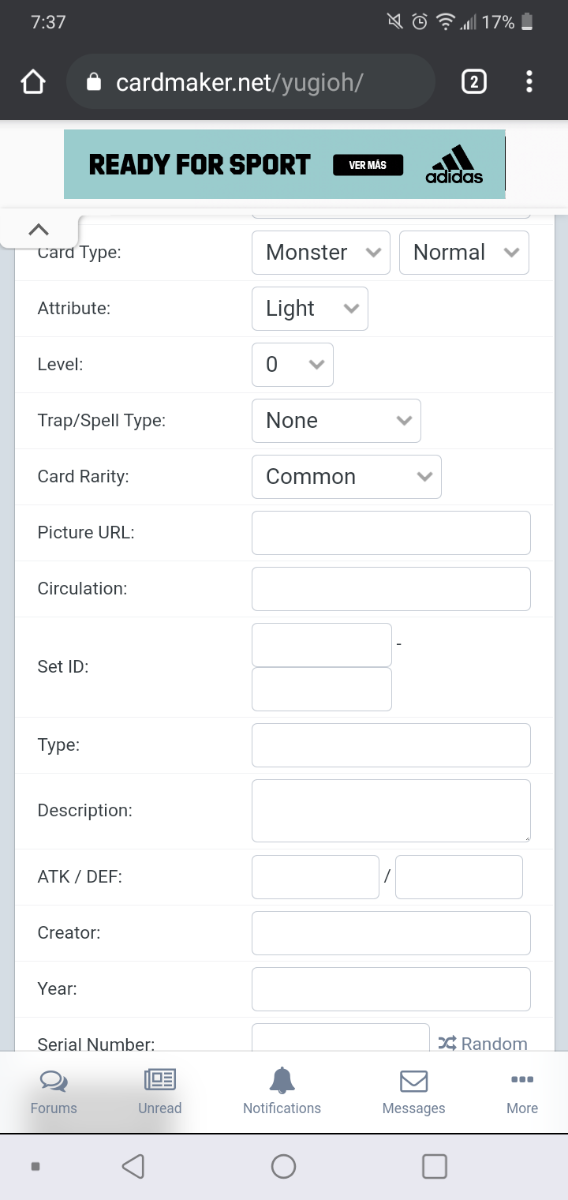The width and height of the screenshot is (568, 1200).
Task: View Unread posts
Action: tap(160, 1091)
